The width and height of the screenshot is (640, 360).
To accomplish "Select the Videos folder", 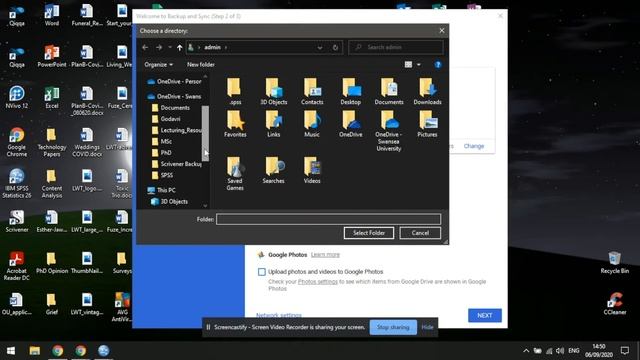I will tap(312, 170).
